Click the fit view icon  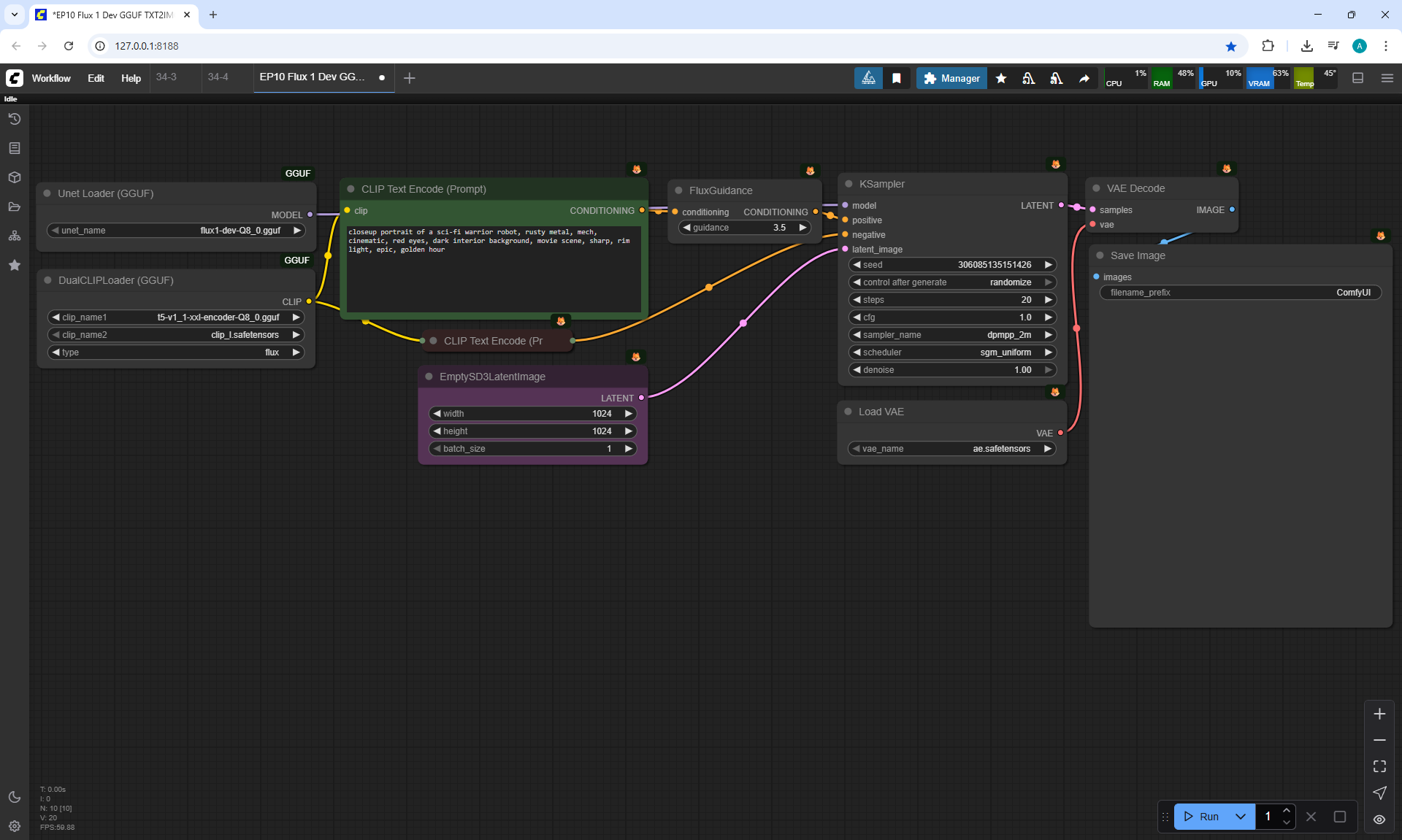[x=1379, y=766]
